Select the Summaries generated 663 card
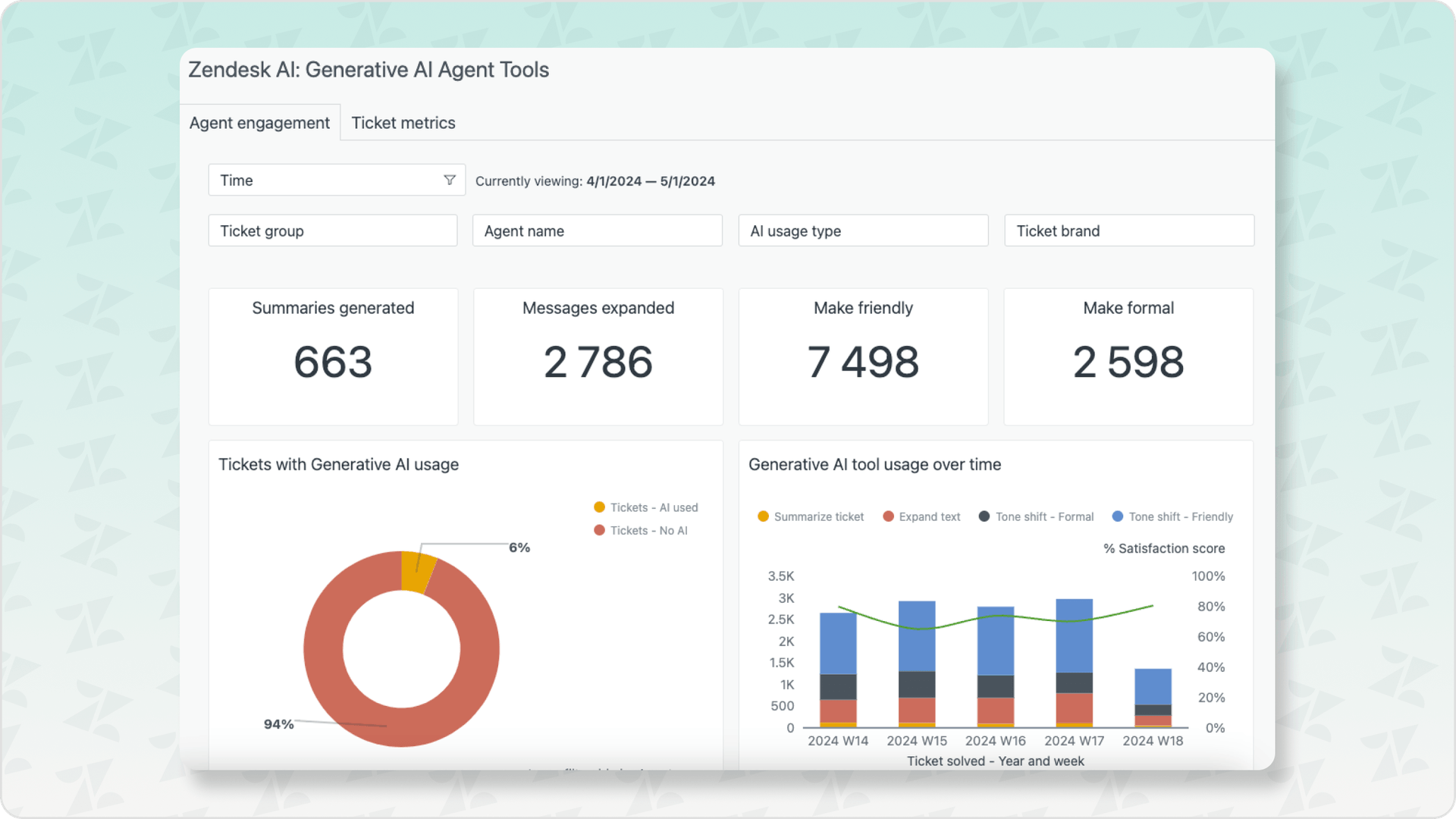The width and height of the screenshot is (1456, 819). [333, 356]
